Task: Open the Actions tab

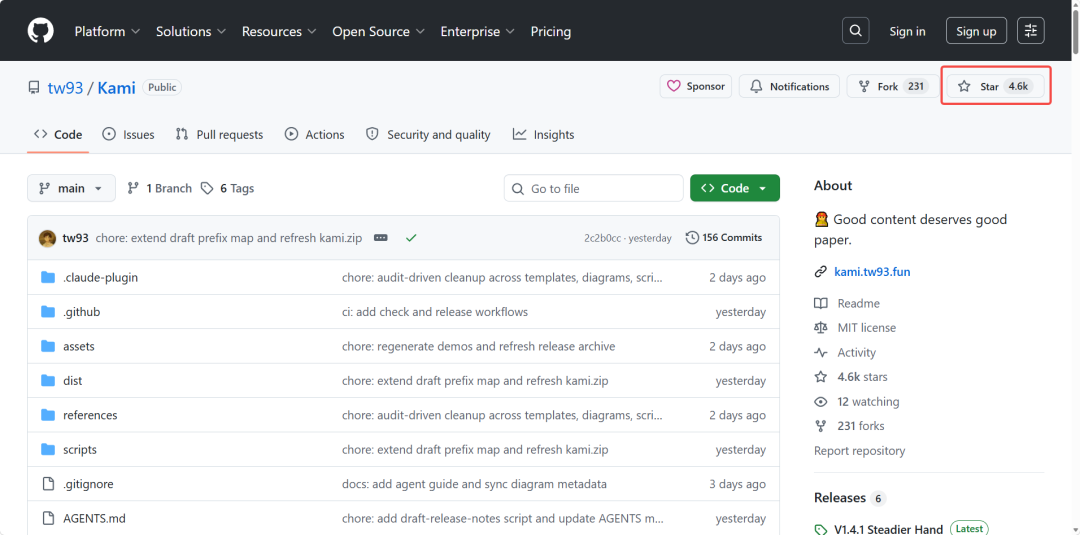Action: pos(315,135)
